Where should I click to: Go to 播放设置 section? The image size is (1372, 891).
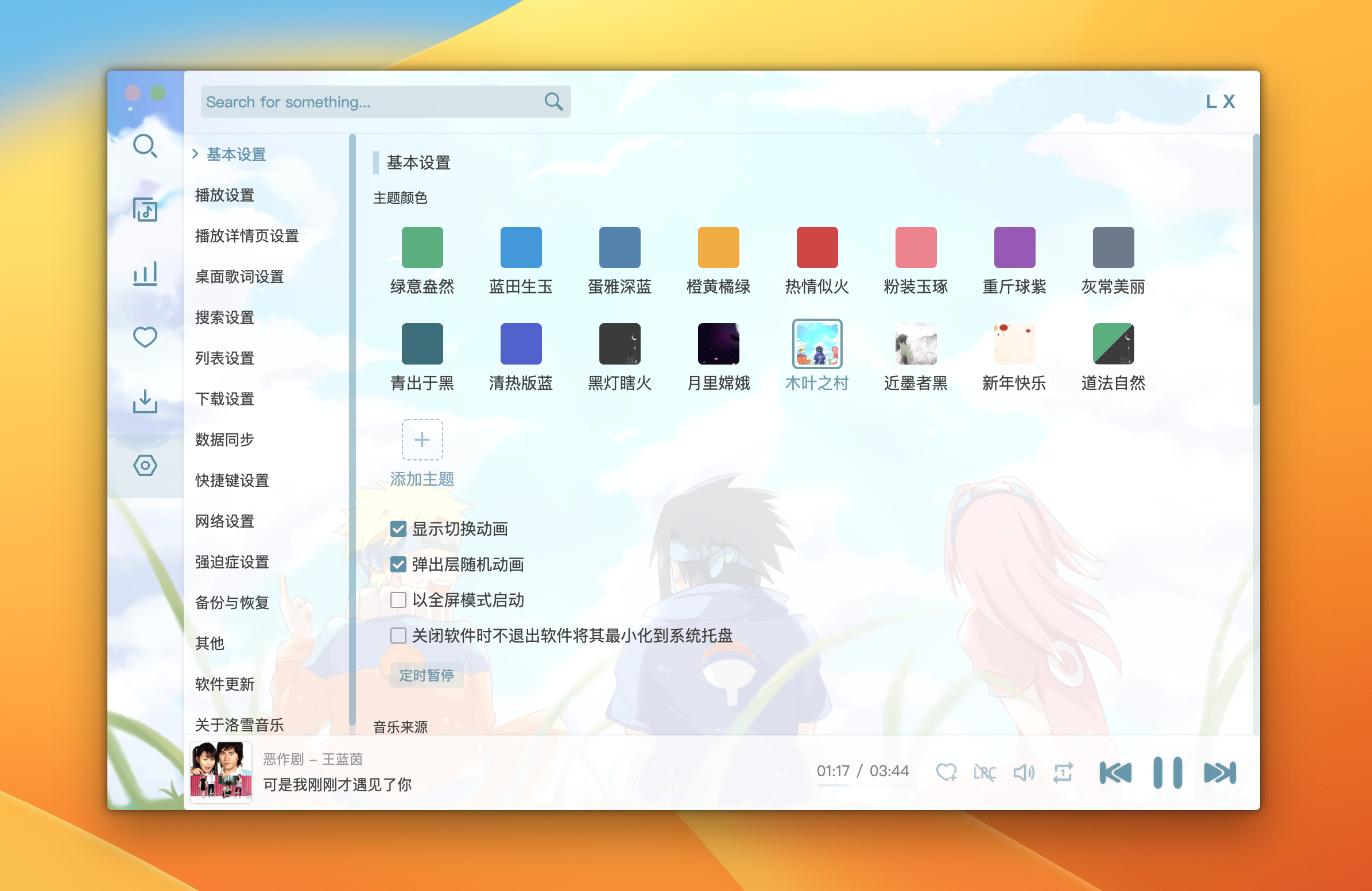pyautogui.click(x=225, y=195)
